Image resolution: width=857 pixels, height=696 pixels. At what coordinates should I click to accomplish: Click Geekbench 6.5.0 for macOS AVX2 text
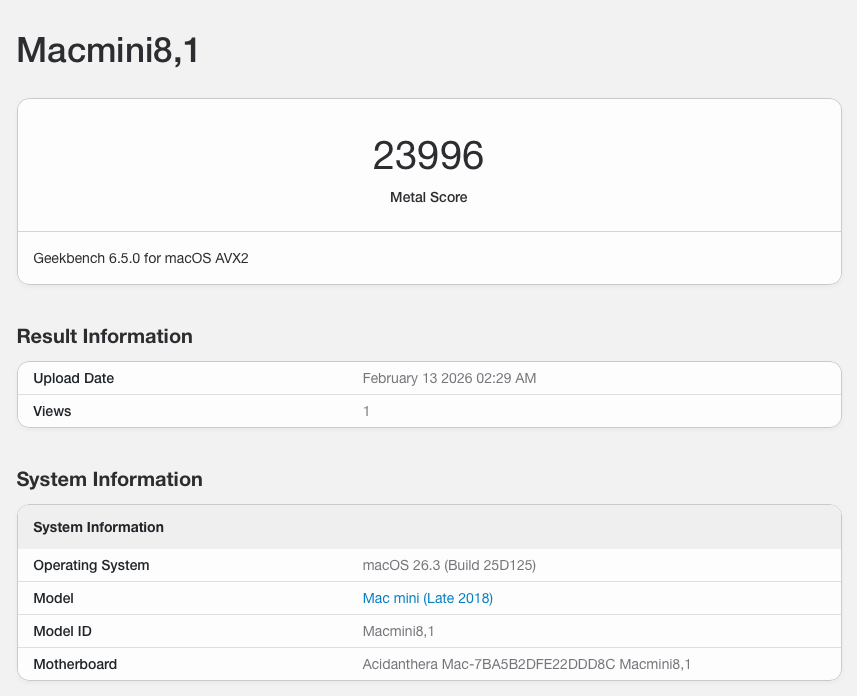141,258
